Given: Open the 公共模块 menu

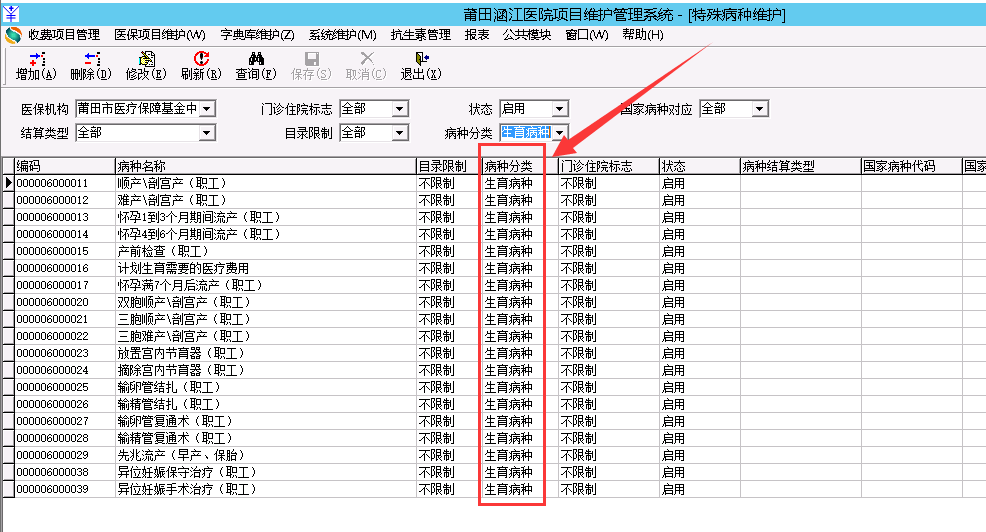Looking at the screenshot, I should (x=527, y=35).
